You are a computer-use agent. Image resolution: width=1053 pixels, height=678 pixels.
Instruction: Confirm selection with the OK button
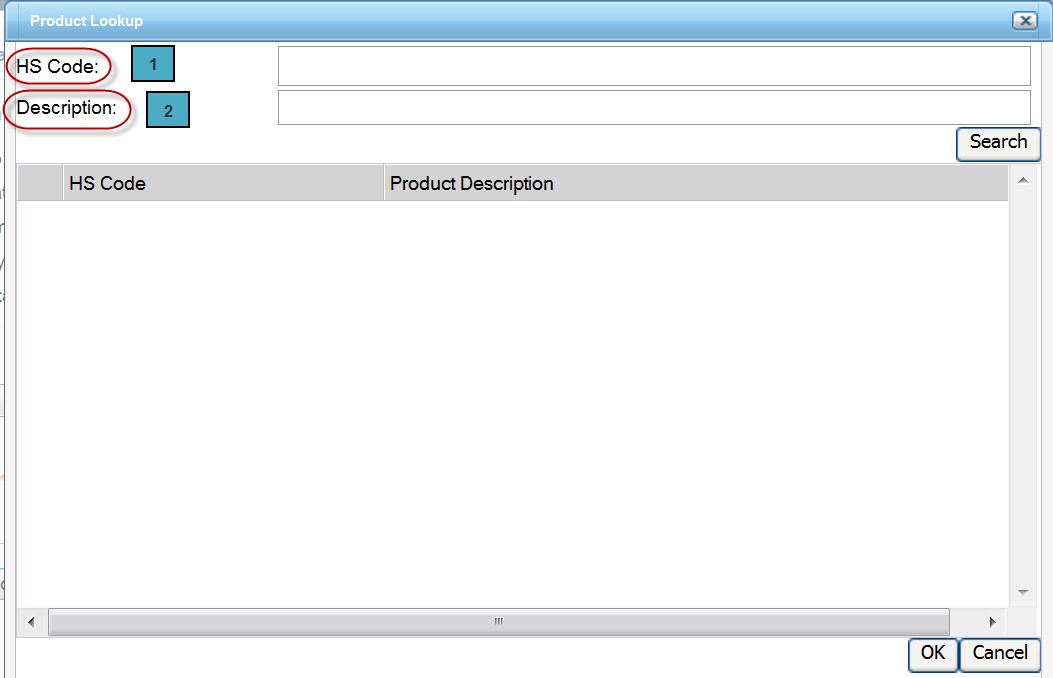933,654
